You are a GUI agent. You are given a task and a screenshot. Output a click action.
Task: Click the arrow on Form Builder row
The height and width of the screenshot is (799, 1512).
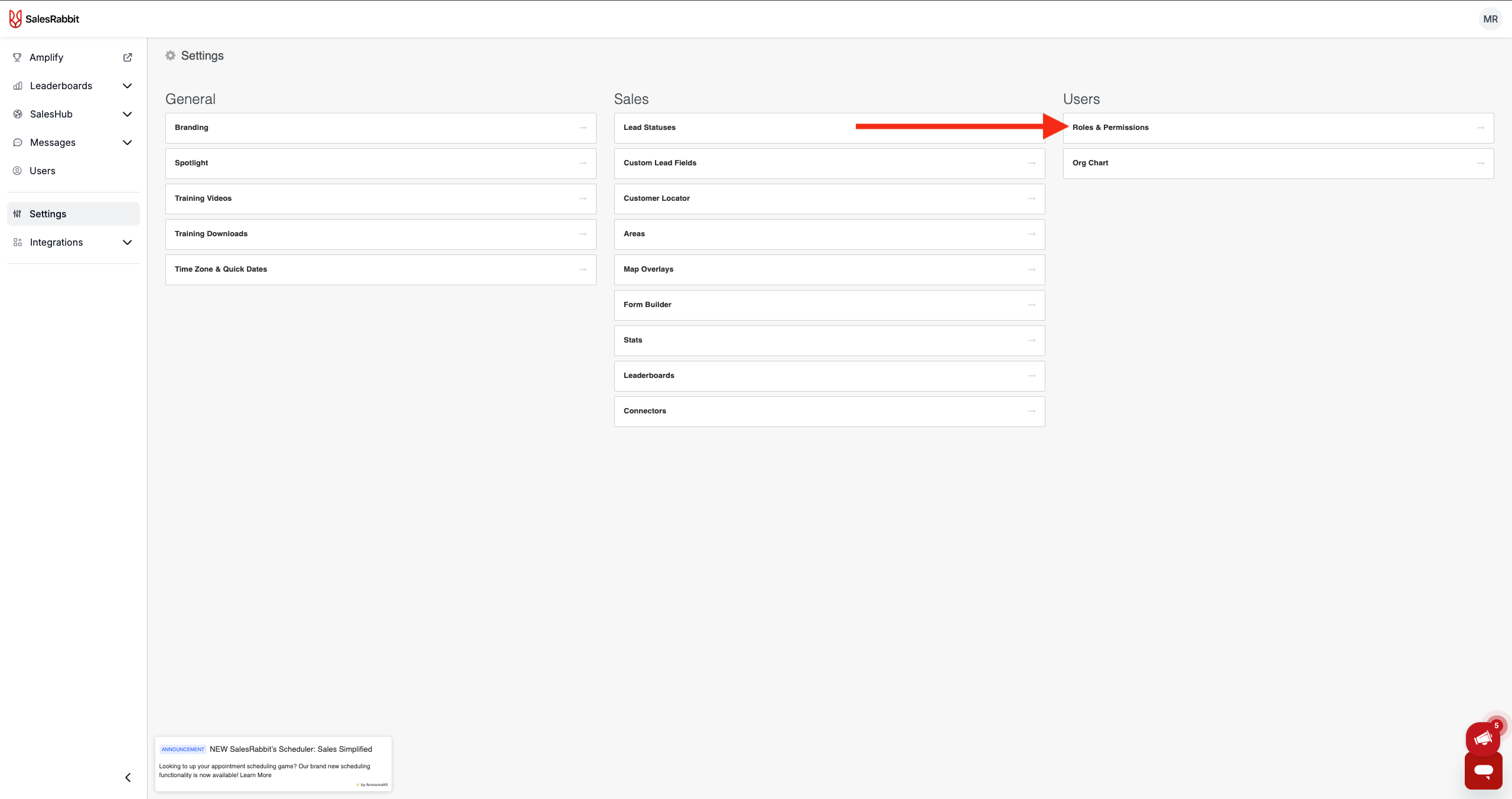(1032, 305)
